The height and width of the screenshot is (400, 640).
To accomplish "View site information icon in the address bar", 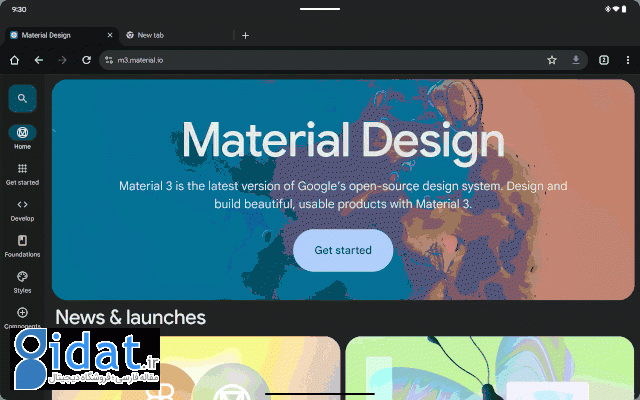I will coord(109,60).
